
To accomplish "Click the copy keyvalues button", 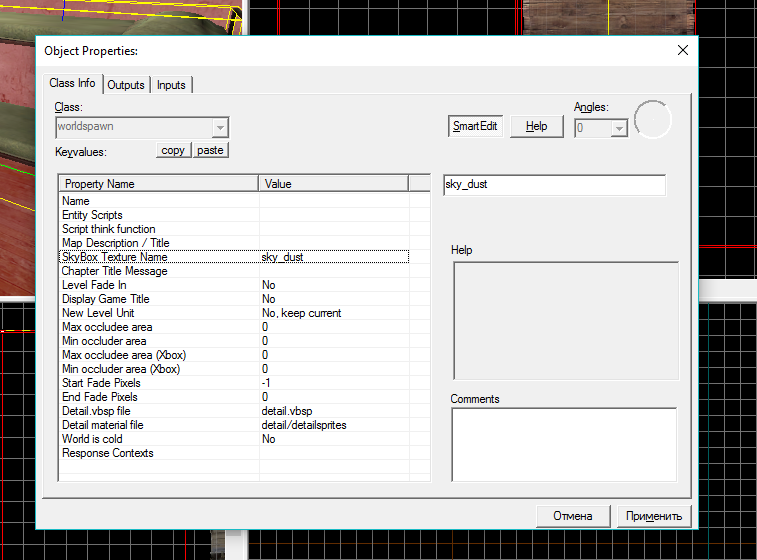I will click(173, 150).
